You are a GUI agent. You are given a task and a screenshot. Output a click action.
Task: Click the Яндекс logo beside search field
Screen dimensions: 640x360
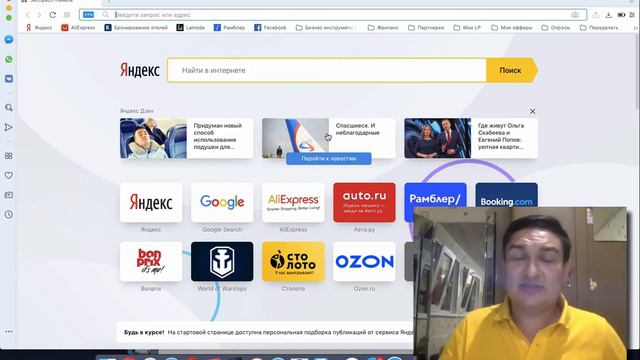[x=140, y=70]
